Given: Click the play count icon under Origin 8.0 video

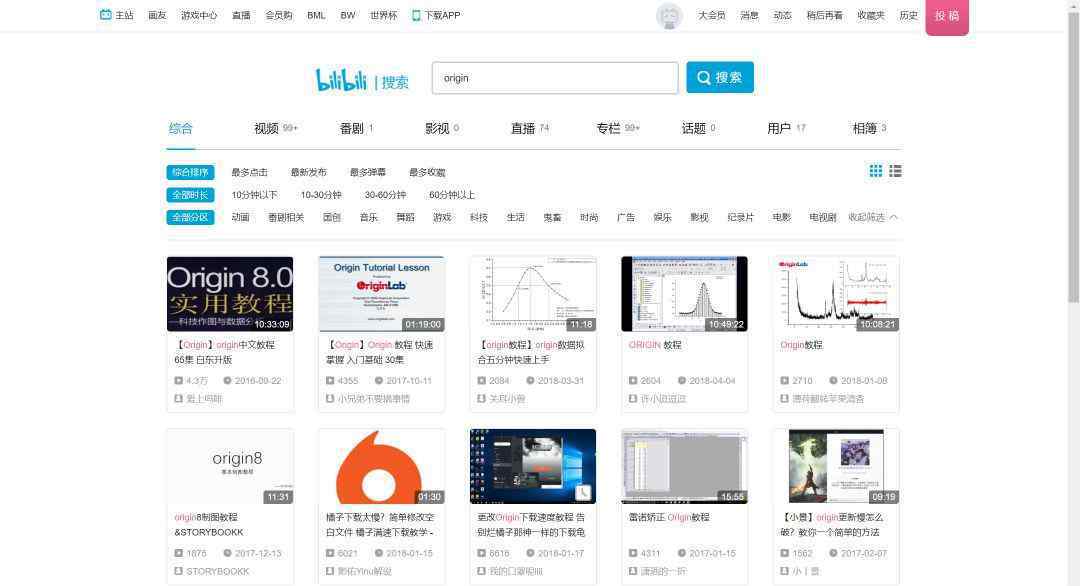Looking at the screenshot, I should 178,380.
